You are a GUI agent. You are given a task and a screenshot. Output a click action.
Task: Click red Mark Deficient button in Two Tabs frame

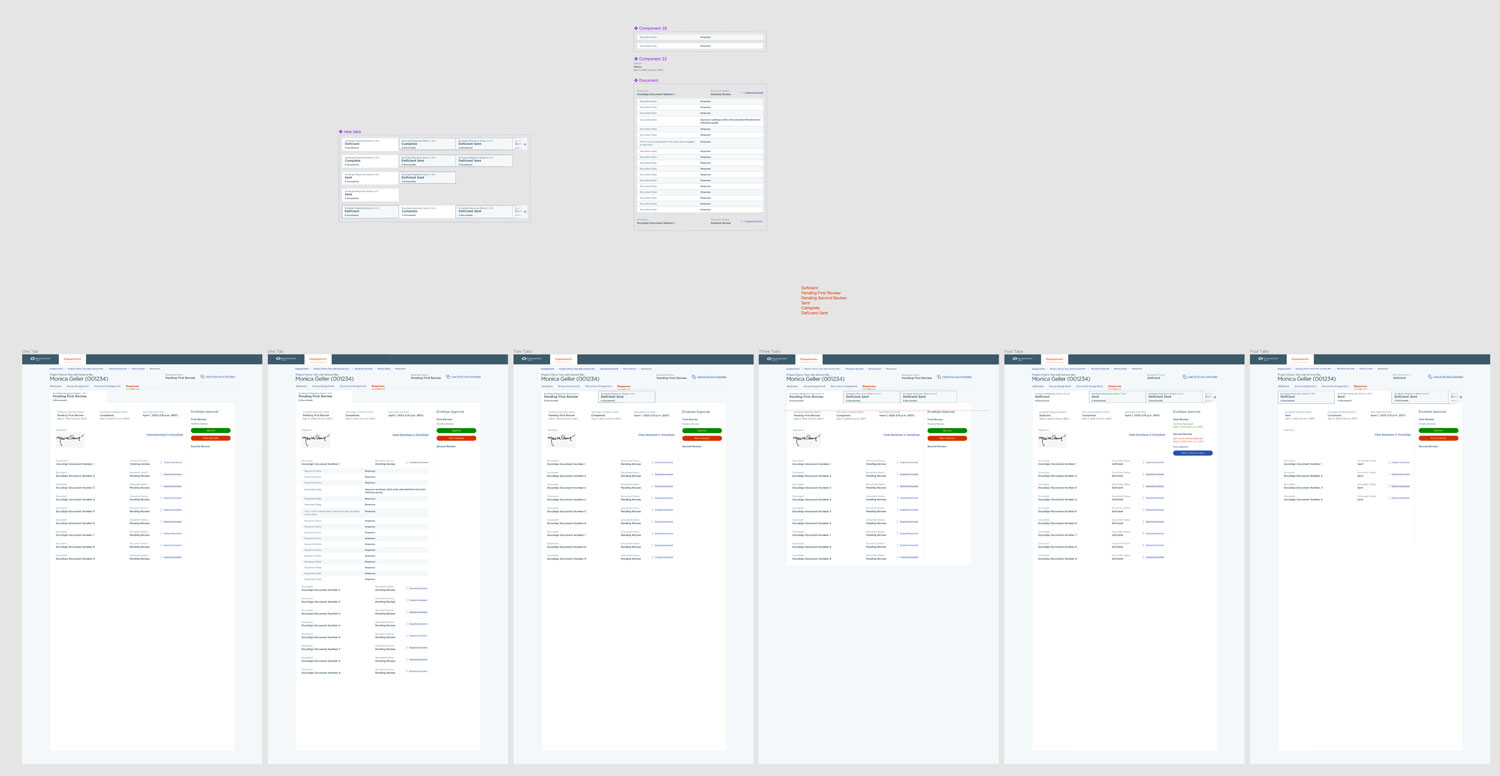tap(701, 438)
